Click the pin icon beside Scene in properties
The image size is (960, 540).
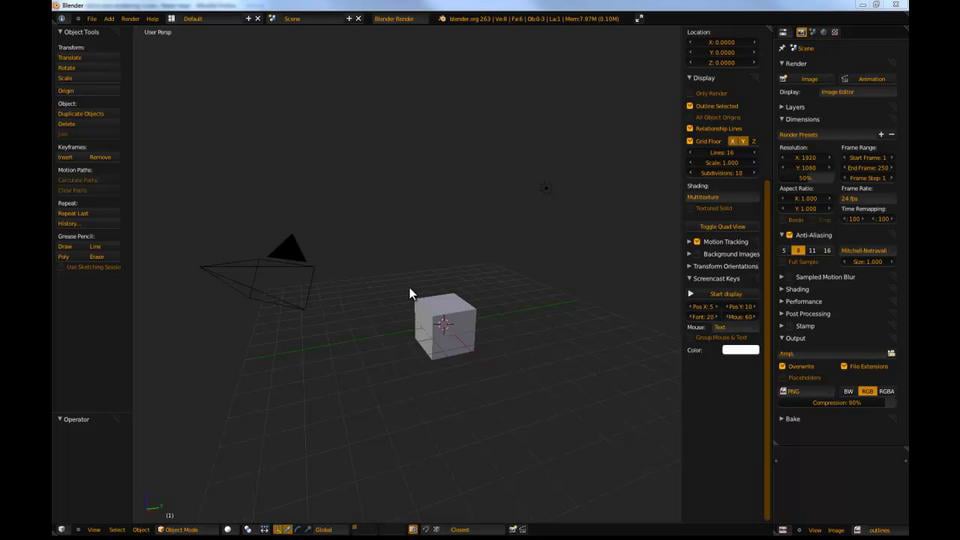click(x=782, y=48)
